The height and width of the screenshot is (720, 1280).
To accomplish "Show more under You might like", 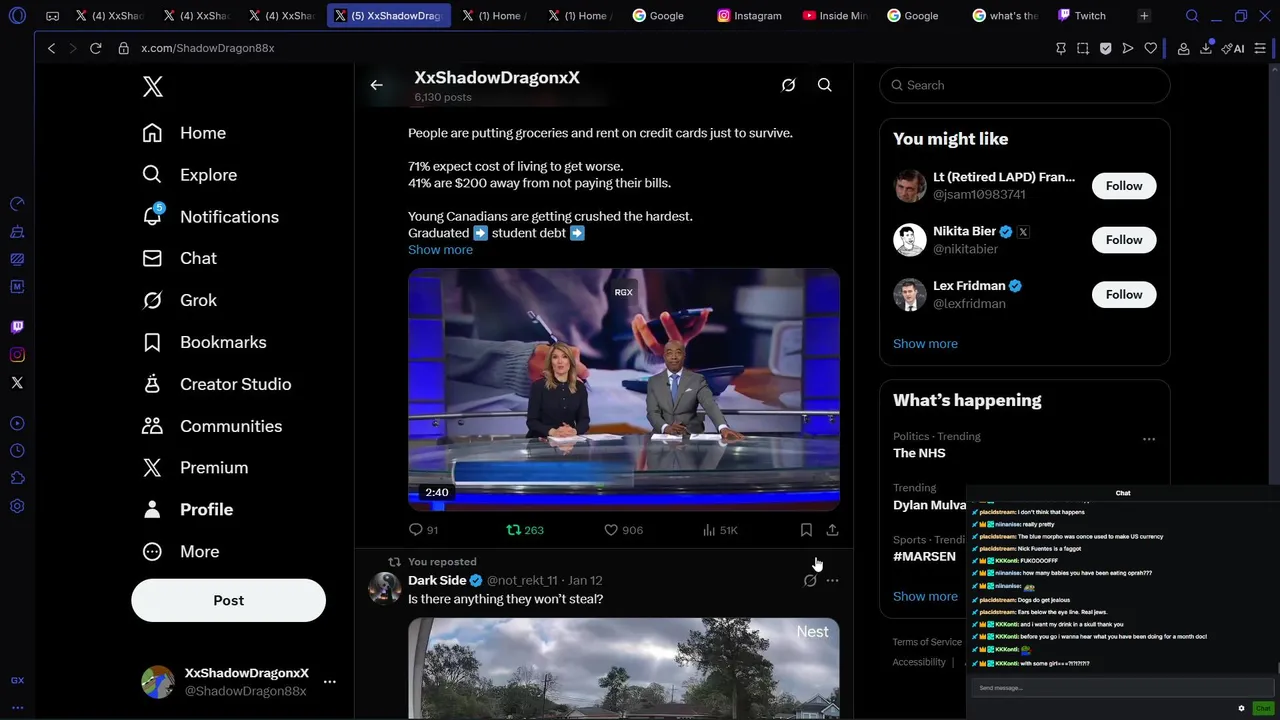I will click(925, 344).
